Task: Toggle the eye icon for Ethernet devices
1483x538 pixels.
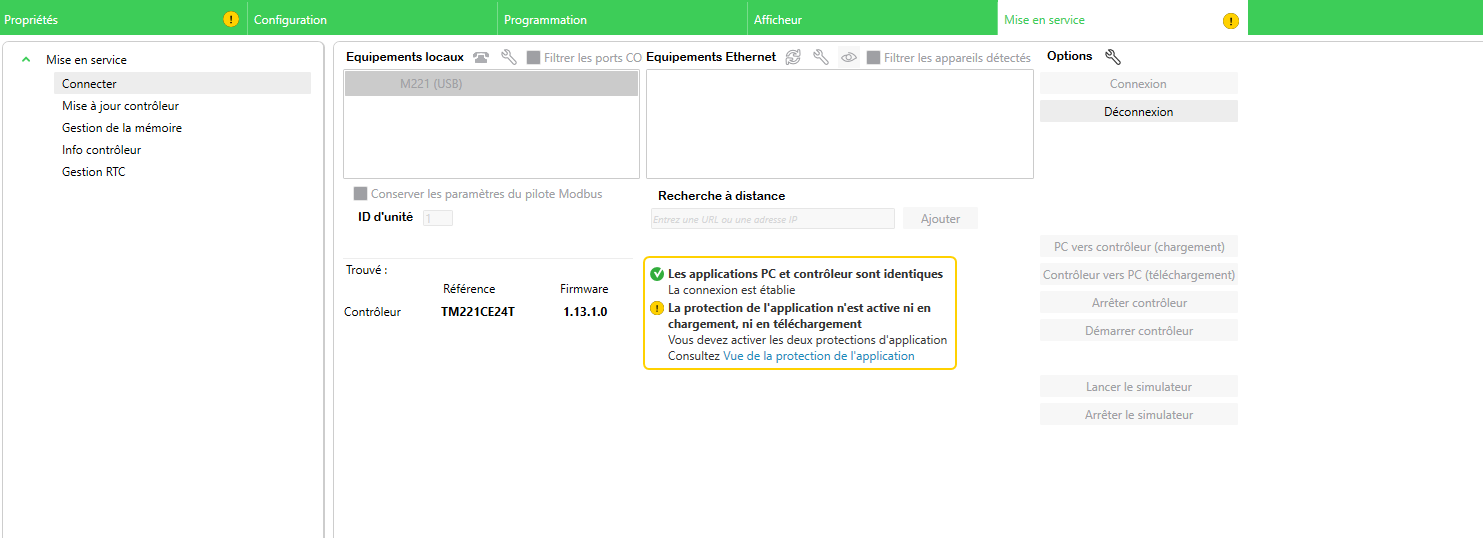Action: pos(849,58)
